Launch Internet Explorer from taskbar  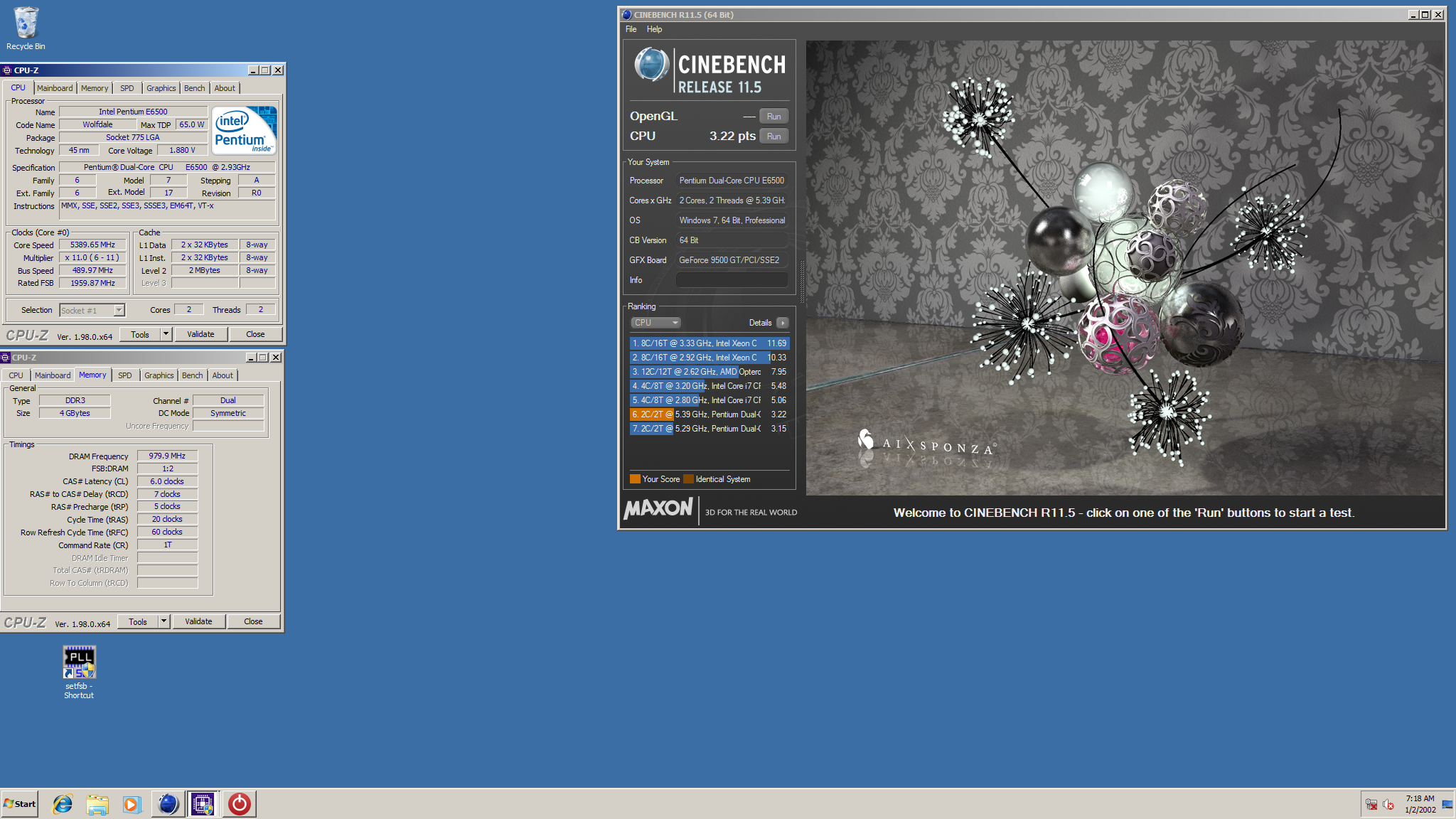pyautogui.click(x=63, y=804)
